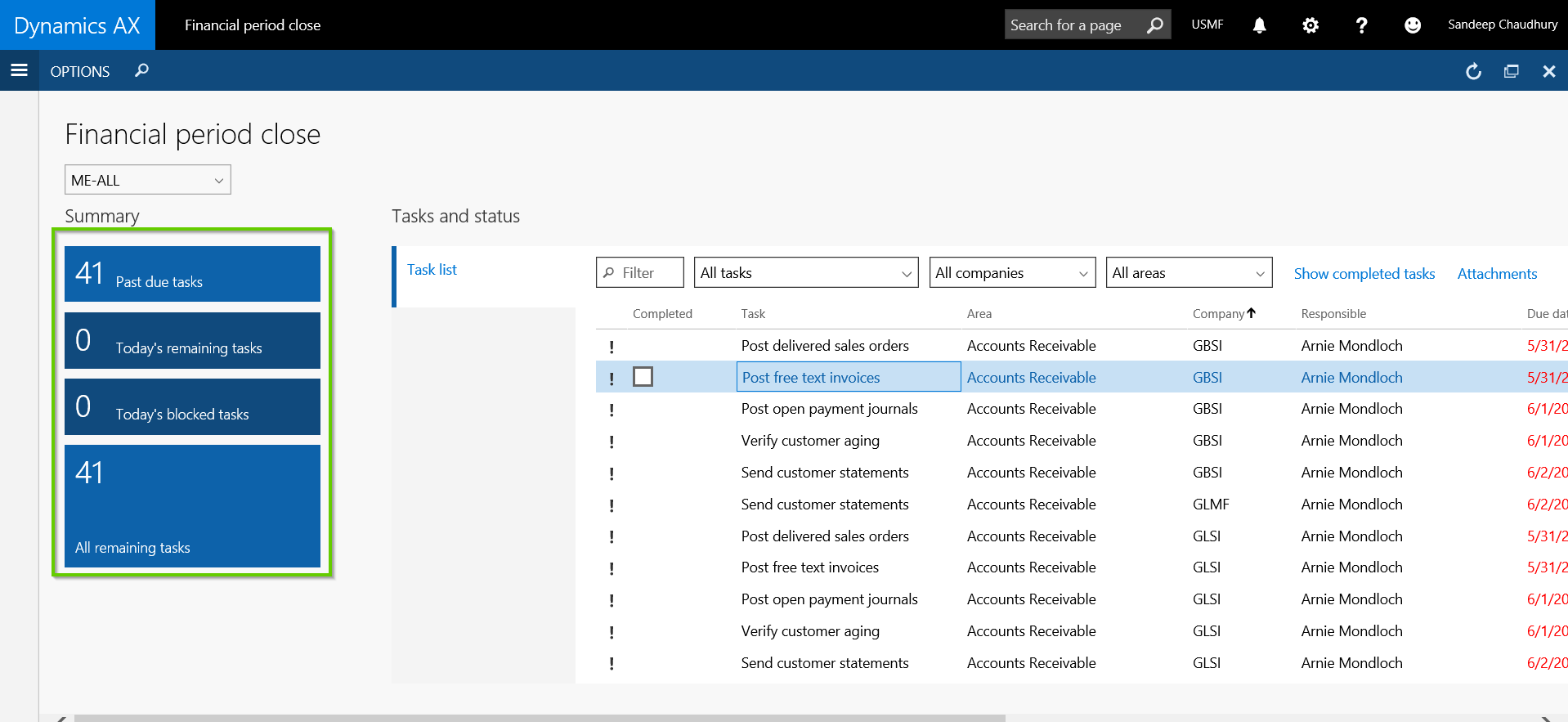Sort by the Company column header
The image size is (1568, 722).
tap(1218, 314)
